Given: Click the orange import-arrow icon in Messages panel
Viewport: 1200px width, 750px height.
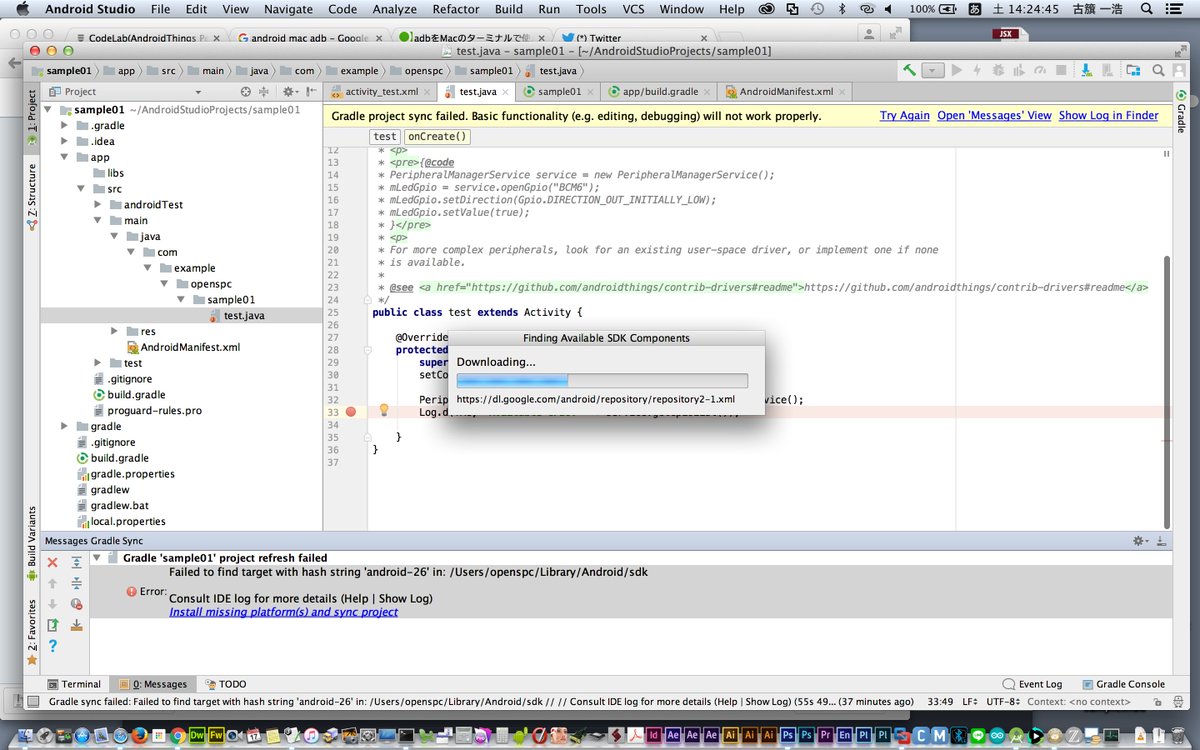Looking at the screenshot, I should pos(77,625).
